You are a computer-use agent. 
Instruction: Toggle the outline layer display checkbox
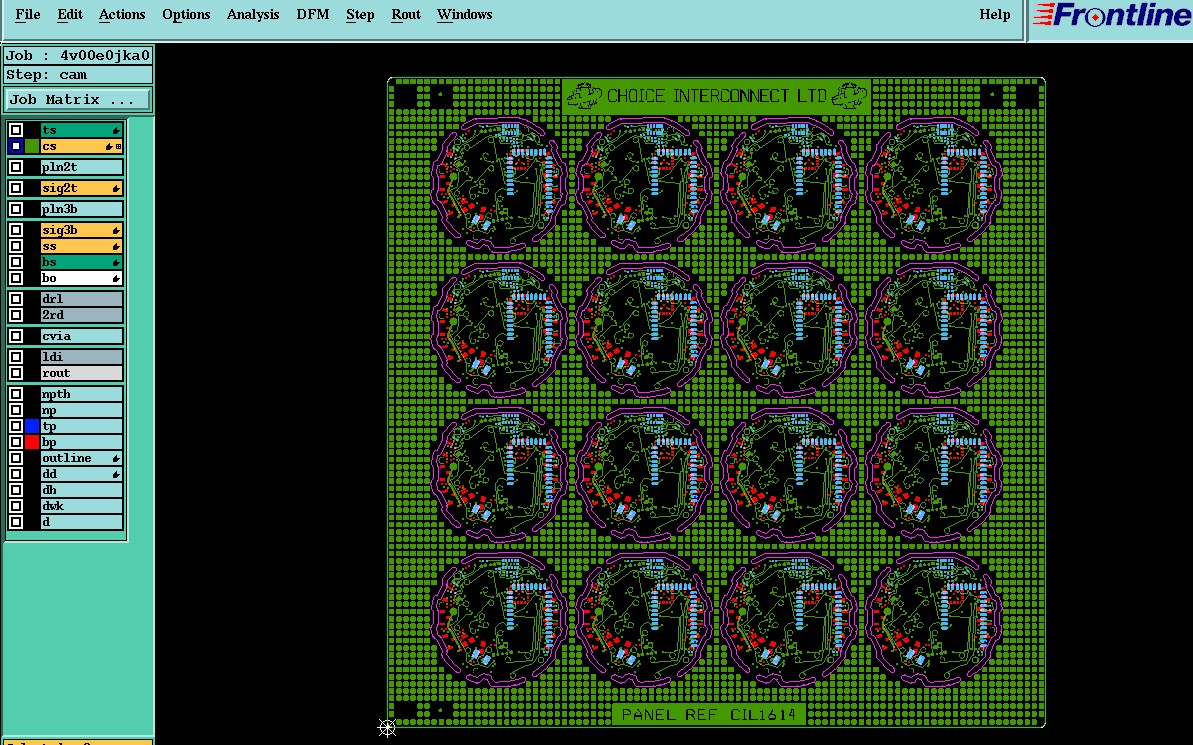click(16, 458)
